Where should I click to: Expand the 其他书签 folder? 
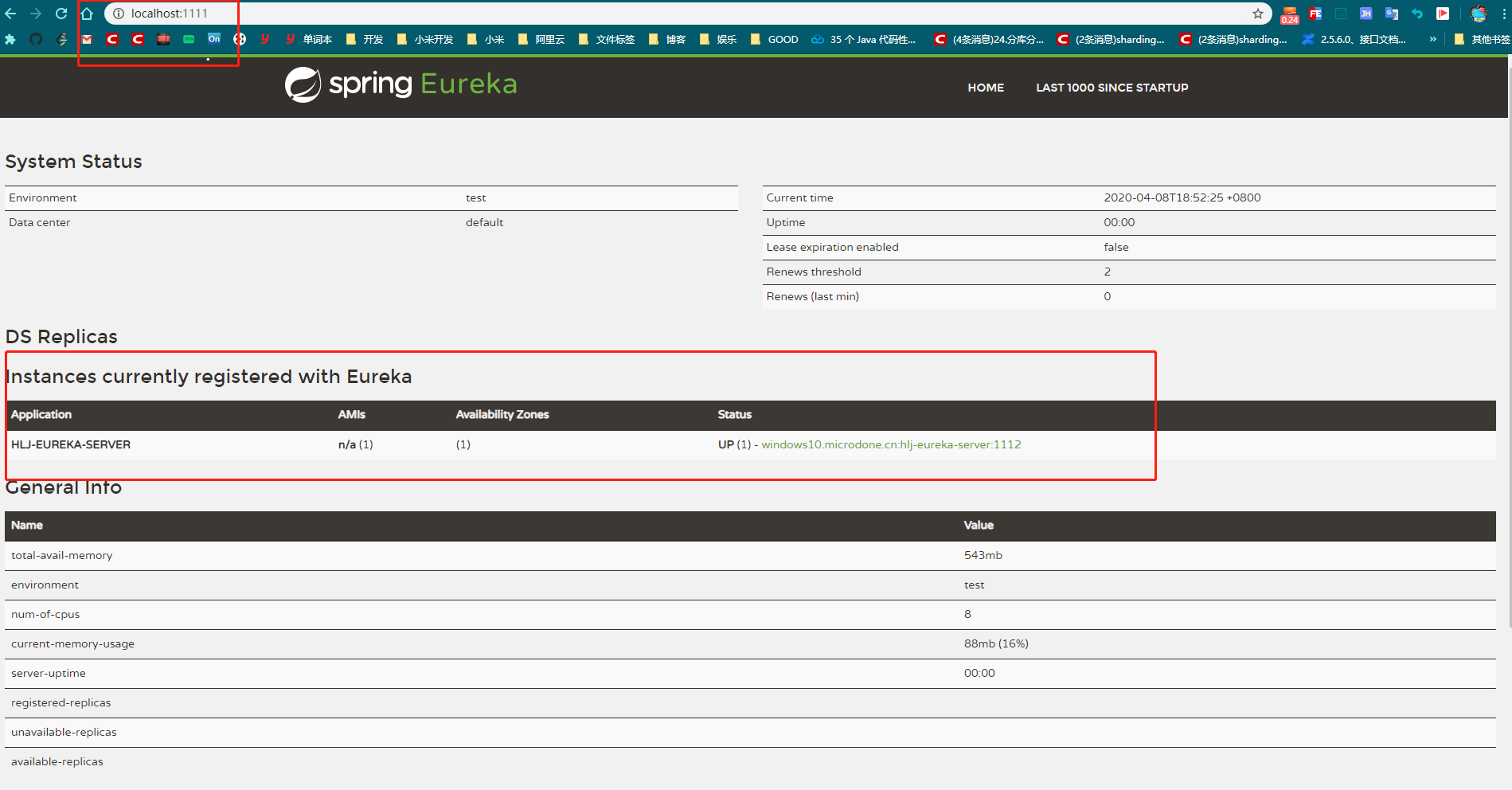[1482, 39]
